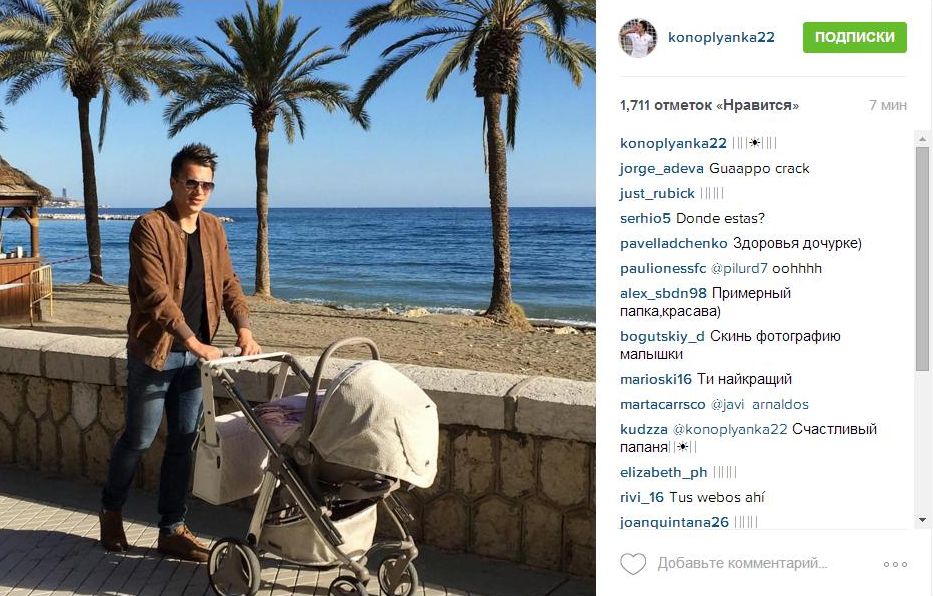Viewport: 933px width, 596px height.
Task: Open jorge_adeva commenter profile
Action: tap(662, 169)
